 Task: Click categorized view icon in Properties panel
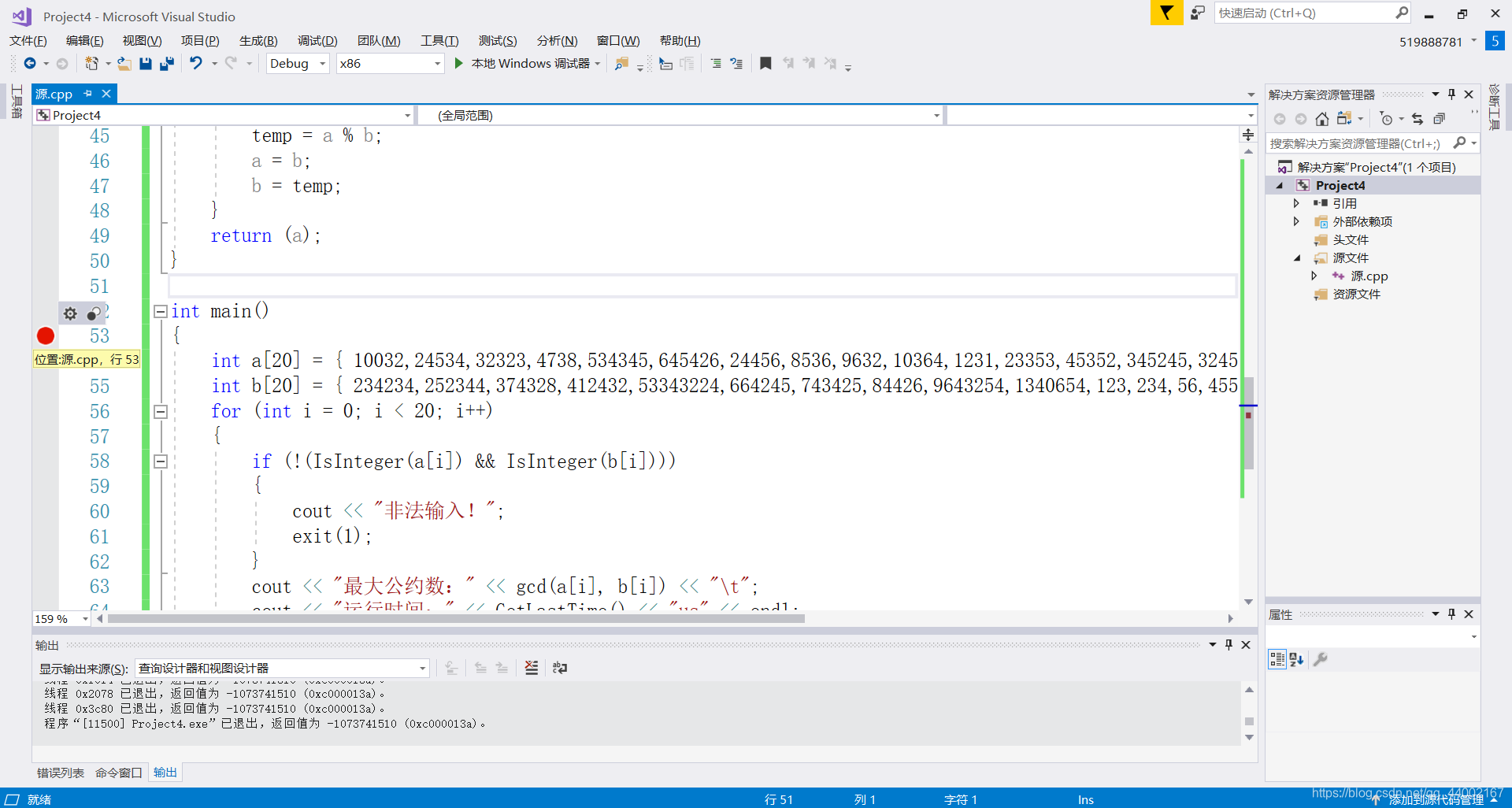pos(1277,659)
